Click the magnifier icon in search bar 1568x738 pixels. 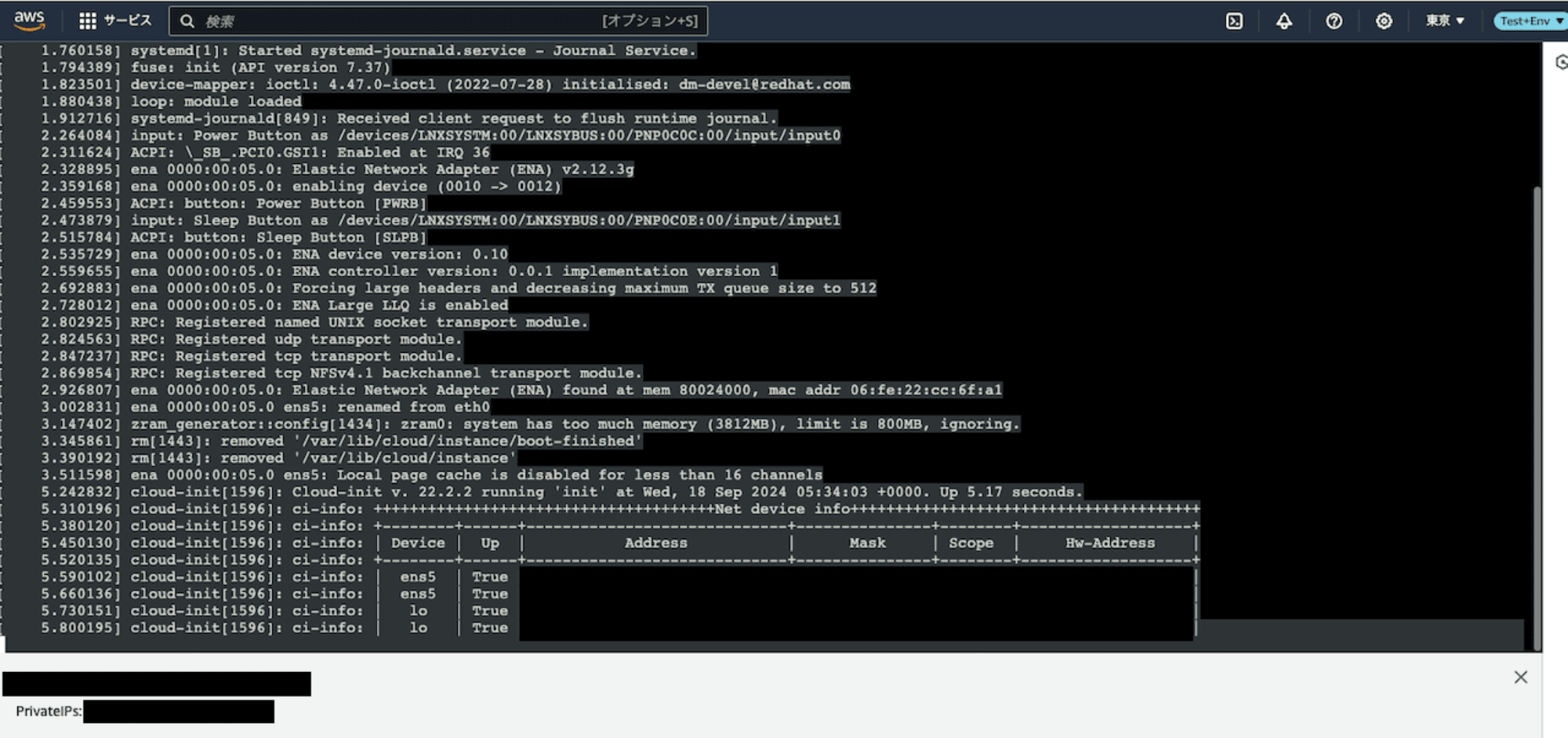coord(187,21)
